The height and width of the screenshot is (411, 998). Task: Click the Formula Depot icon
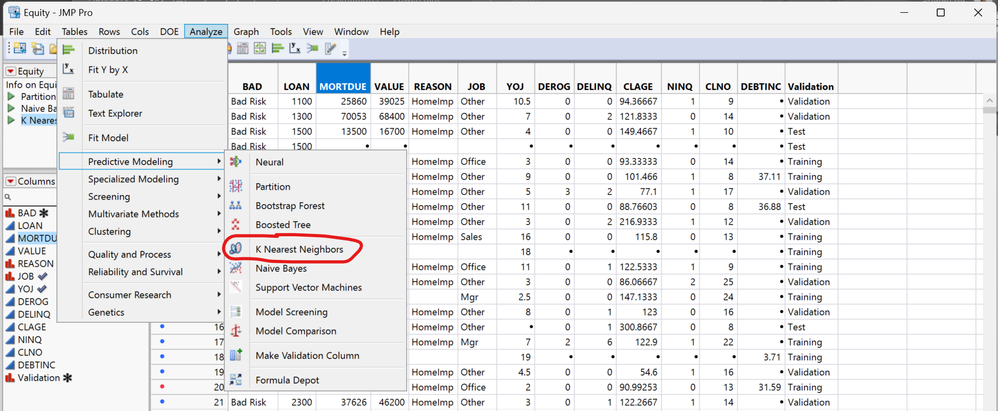click(236, 380)
